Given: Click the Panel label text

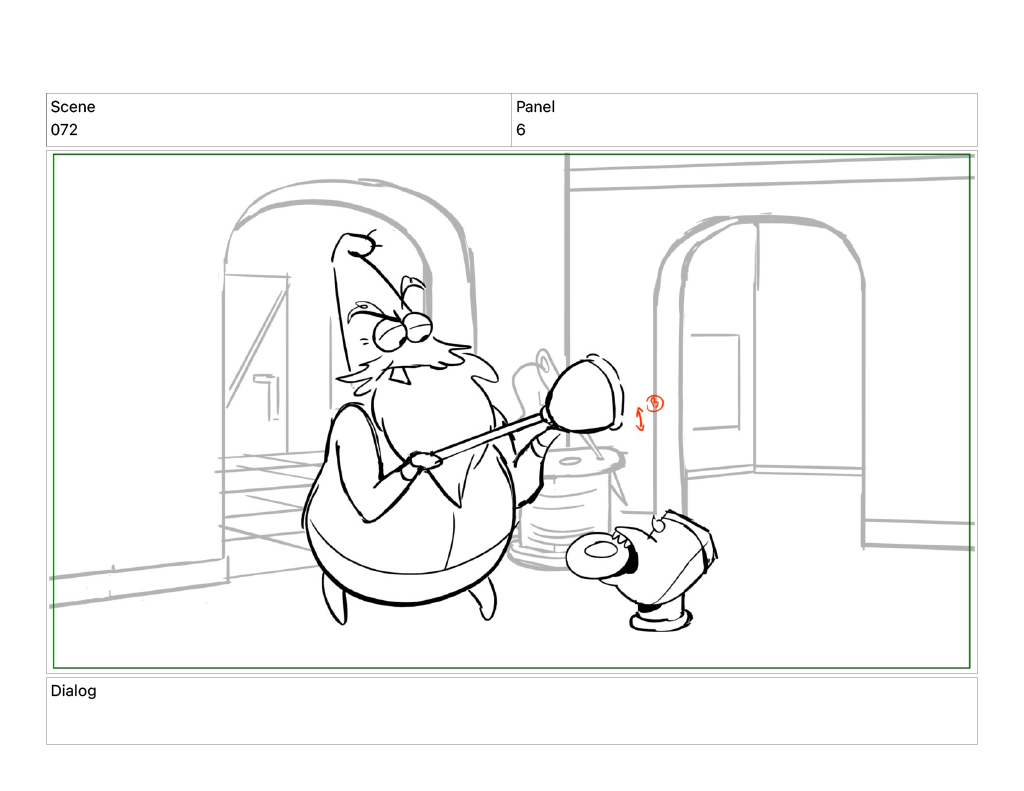Looking at the screenshot, I should tap(535, 107).
